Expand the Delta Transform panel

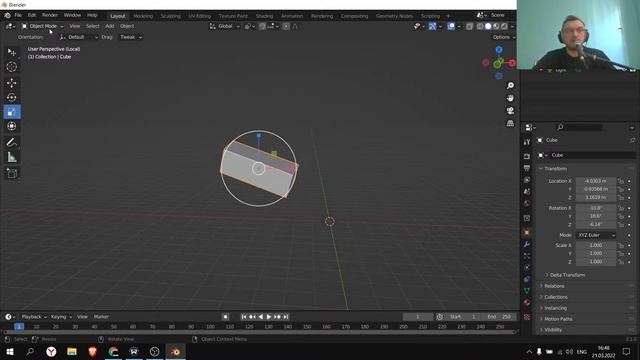click(x=567, y=275)
